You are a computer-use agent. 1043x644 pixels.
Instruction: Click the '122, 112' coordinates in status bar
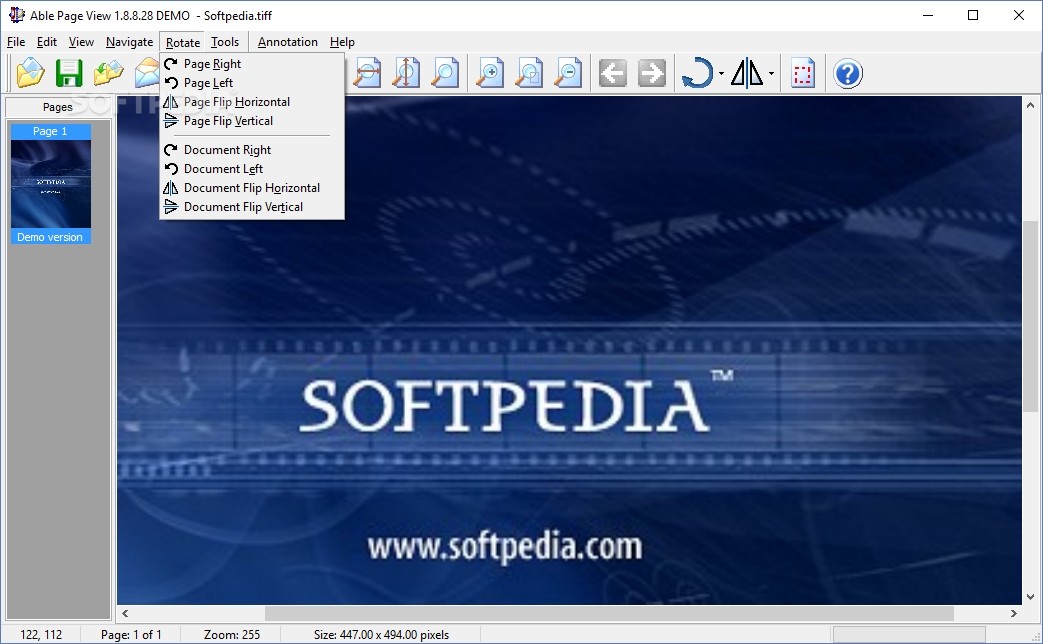click(x=41, y=635)
